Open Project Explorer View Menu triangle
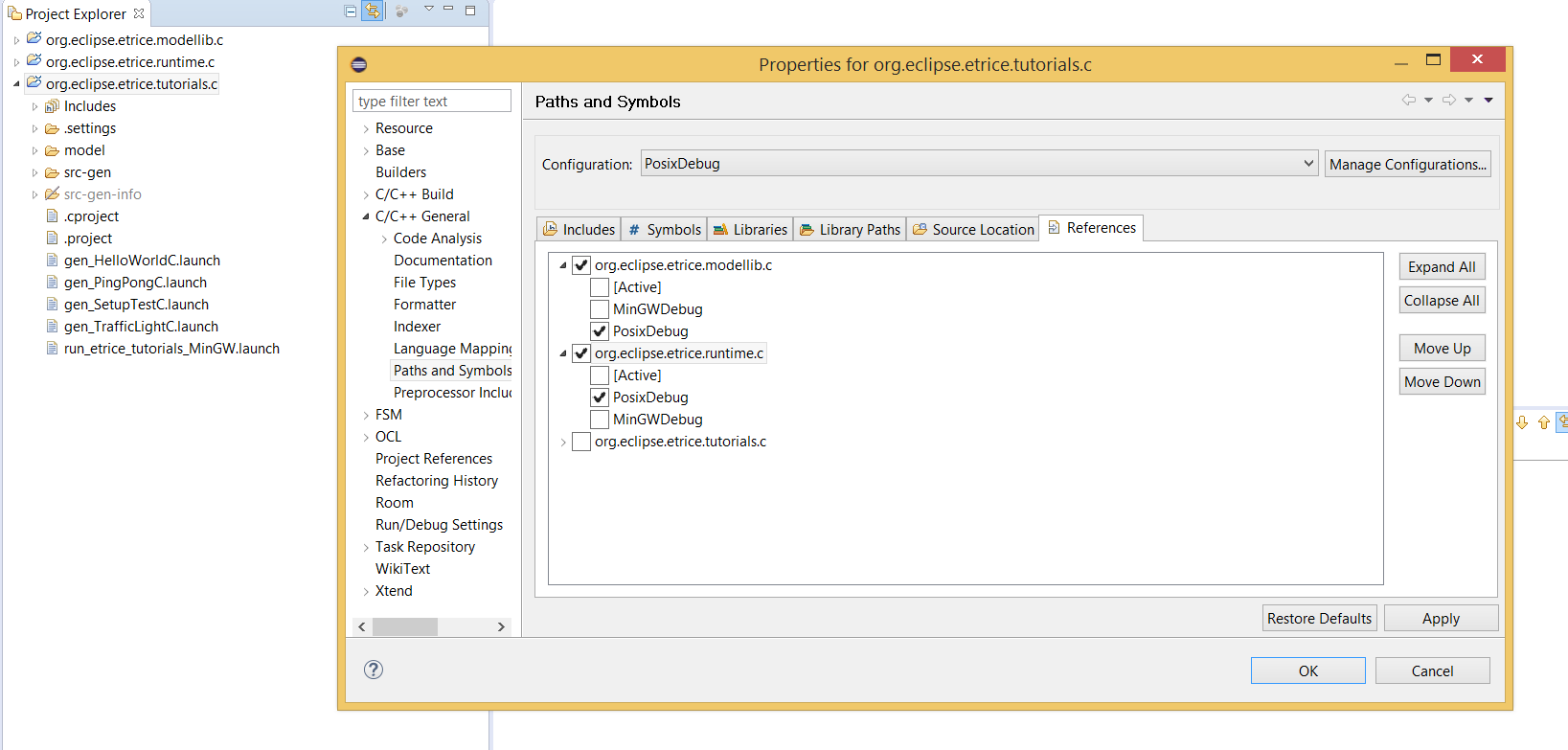The width and height of the screenshot is (1568, 750). point(428,9)
